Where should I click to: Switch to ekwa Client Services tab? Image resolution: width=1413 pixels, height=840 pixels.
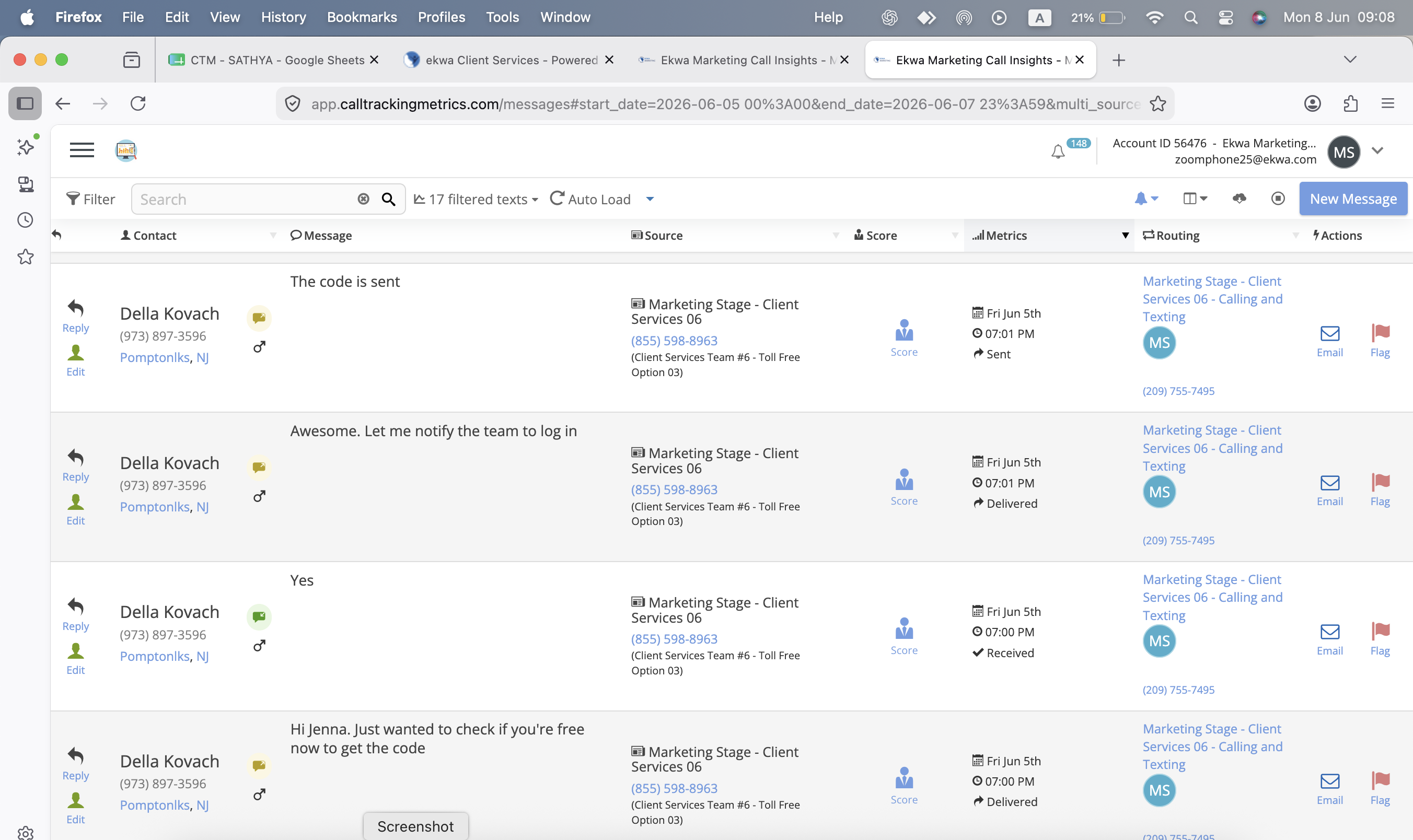coord(508,60)
